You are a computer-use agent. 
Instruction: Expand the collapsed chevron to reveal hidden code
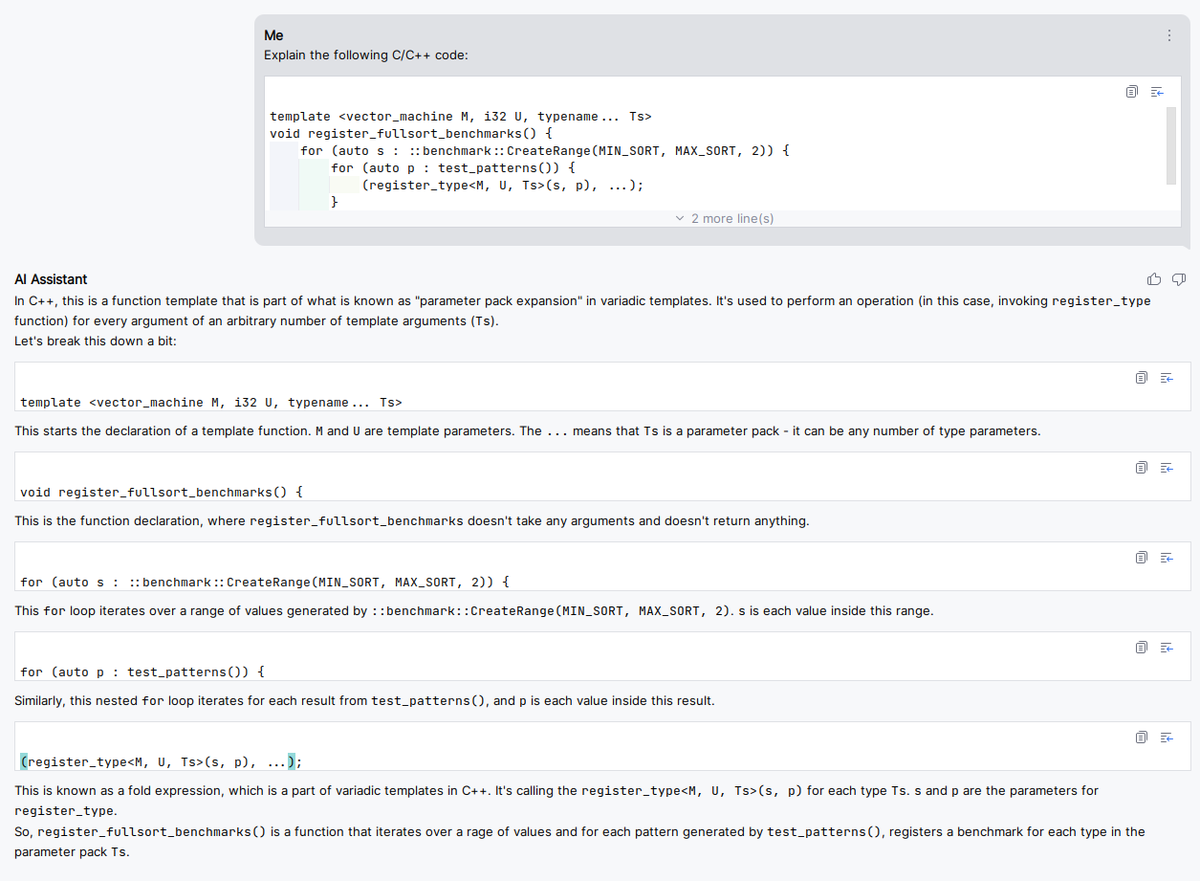pyautogui.click(x=680, y=218)
